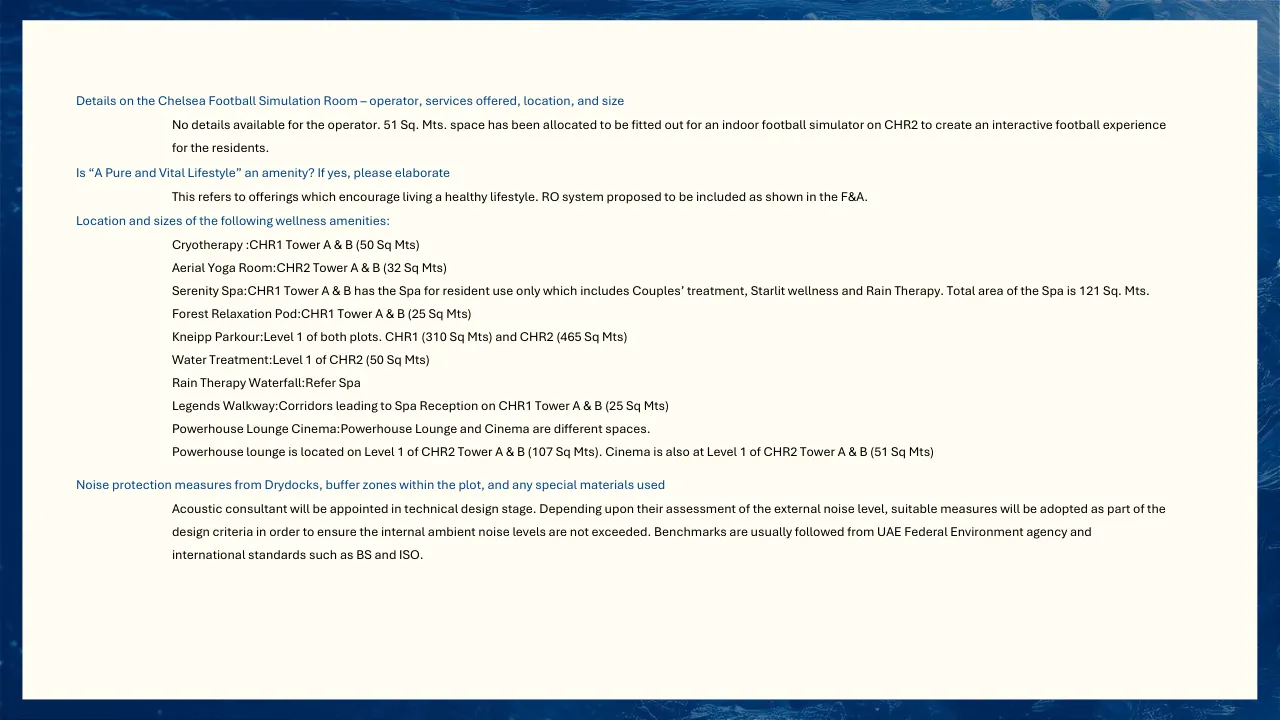Select the Forest Relaxation Pod line
Image resolution: width=1280 pixels, height=720 pixels.
[x=321, y=314]
